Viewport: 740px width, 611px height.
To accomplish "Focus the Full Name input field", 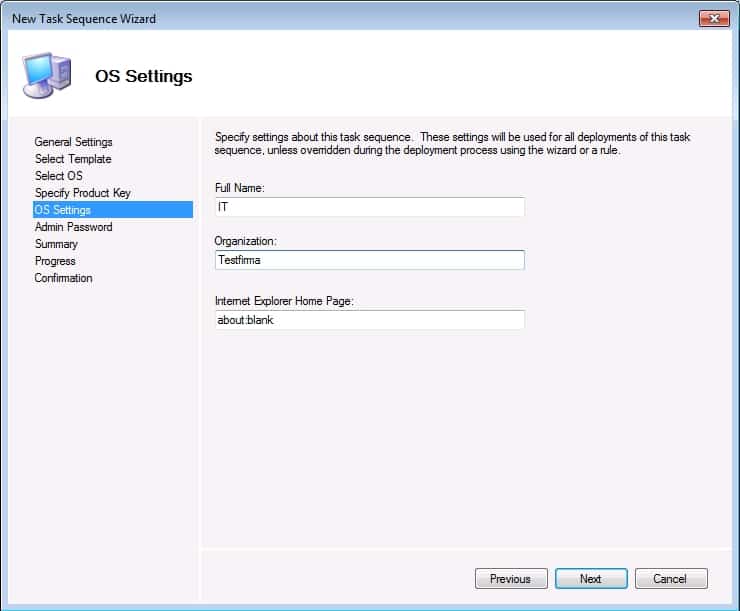I will coord(370,207).
